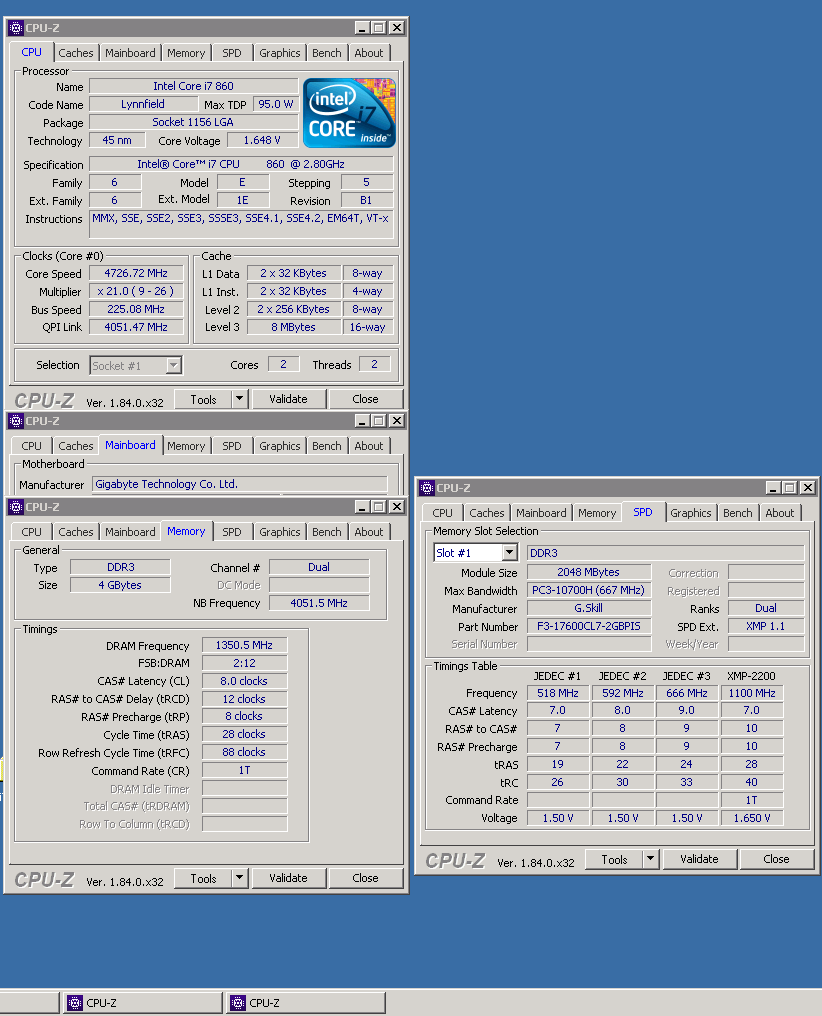Click part number F3-17600CL7-2GBPIS field

[589, 627]
